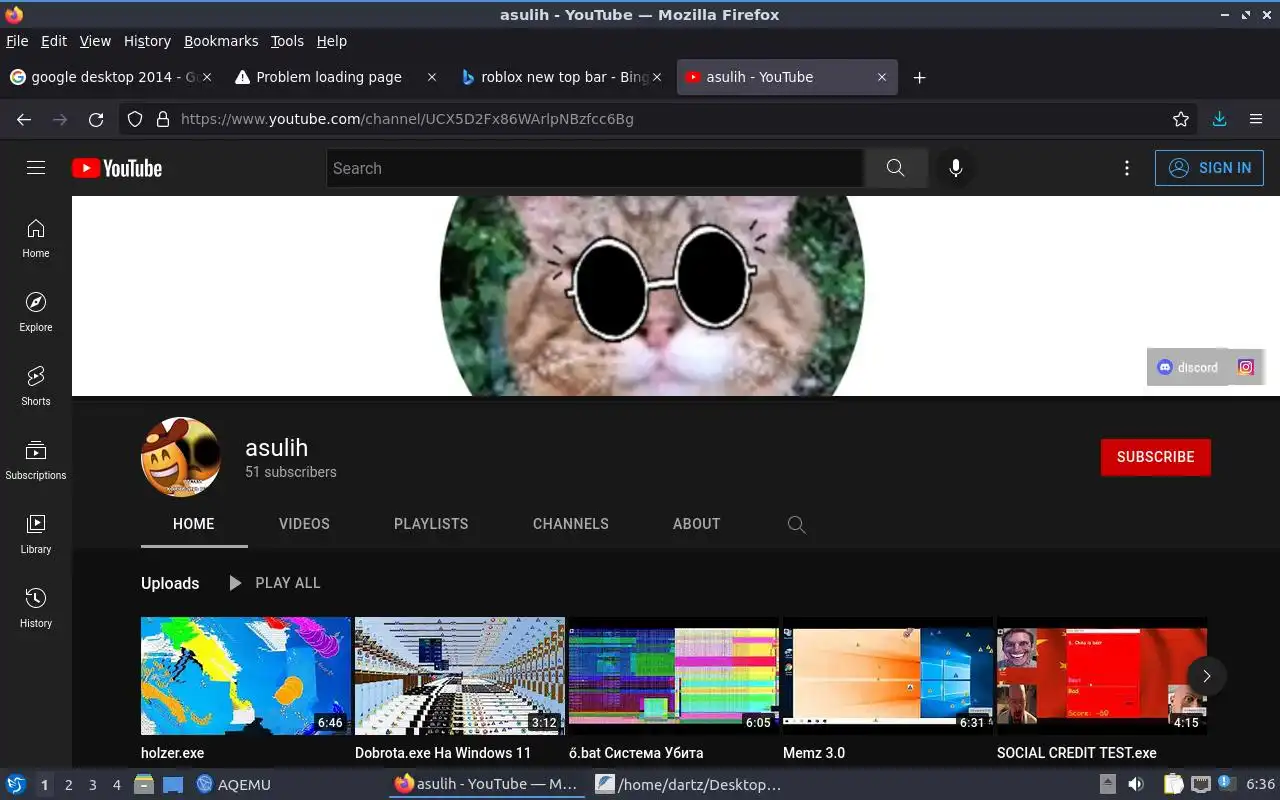
Task: Subscribe to the asulih channel
Action: (x=1155, y=457)
